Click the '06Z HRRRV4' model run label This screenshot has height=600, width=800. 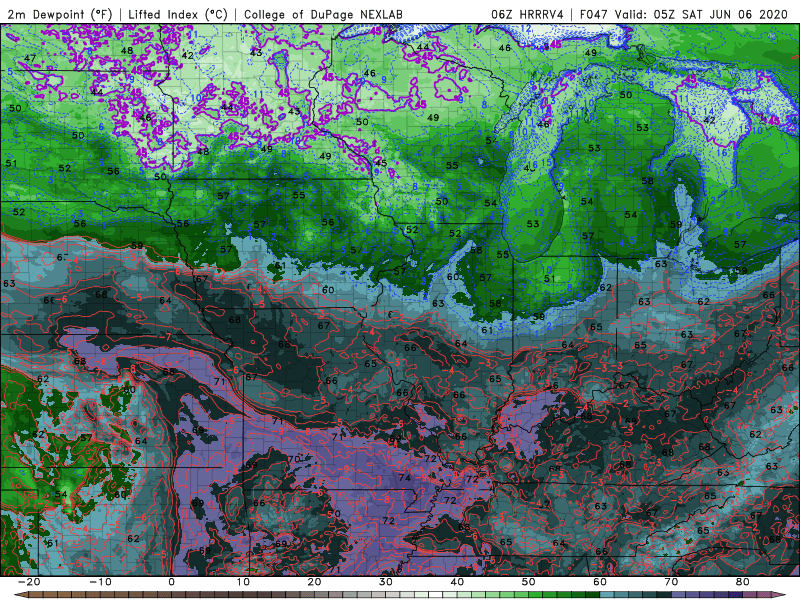pos(527,14)
